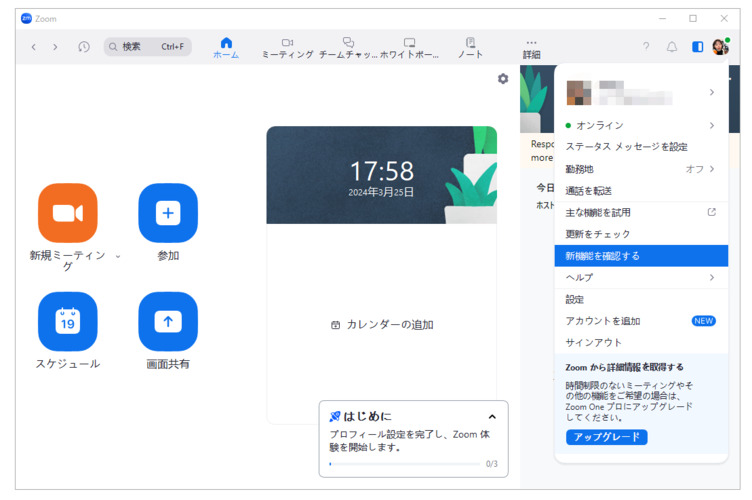Viewport: 752px width, 500px height.
Task: Collapse the はじめに panel chevron
Action: (492, 417)
